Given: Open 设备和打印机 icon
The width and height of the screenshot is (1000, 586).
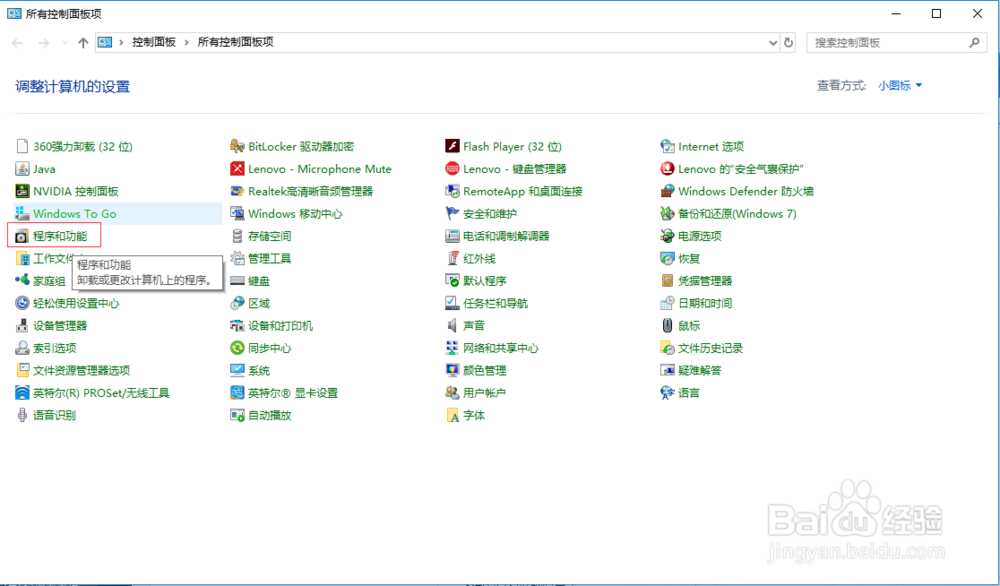Looking at the screenshot, I should coord(237,326).
